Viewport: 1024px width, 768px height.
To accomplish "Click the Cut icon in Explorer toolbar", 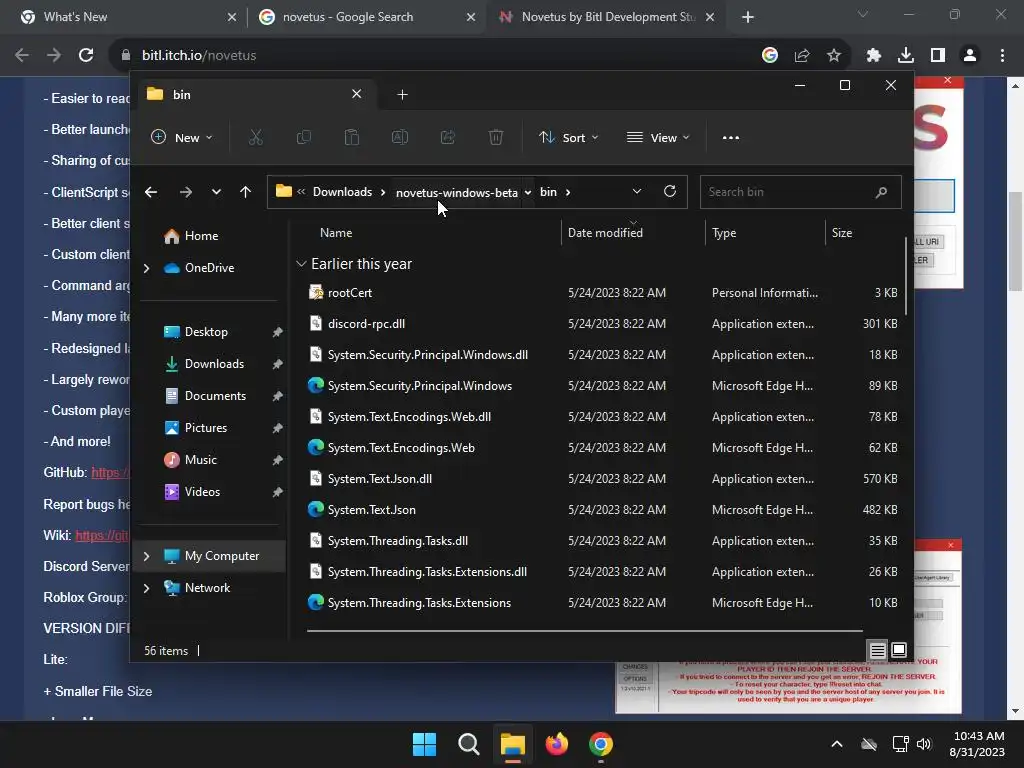I will (x=255, y=137).
